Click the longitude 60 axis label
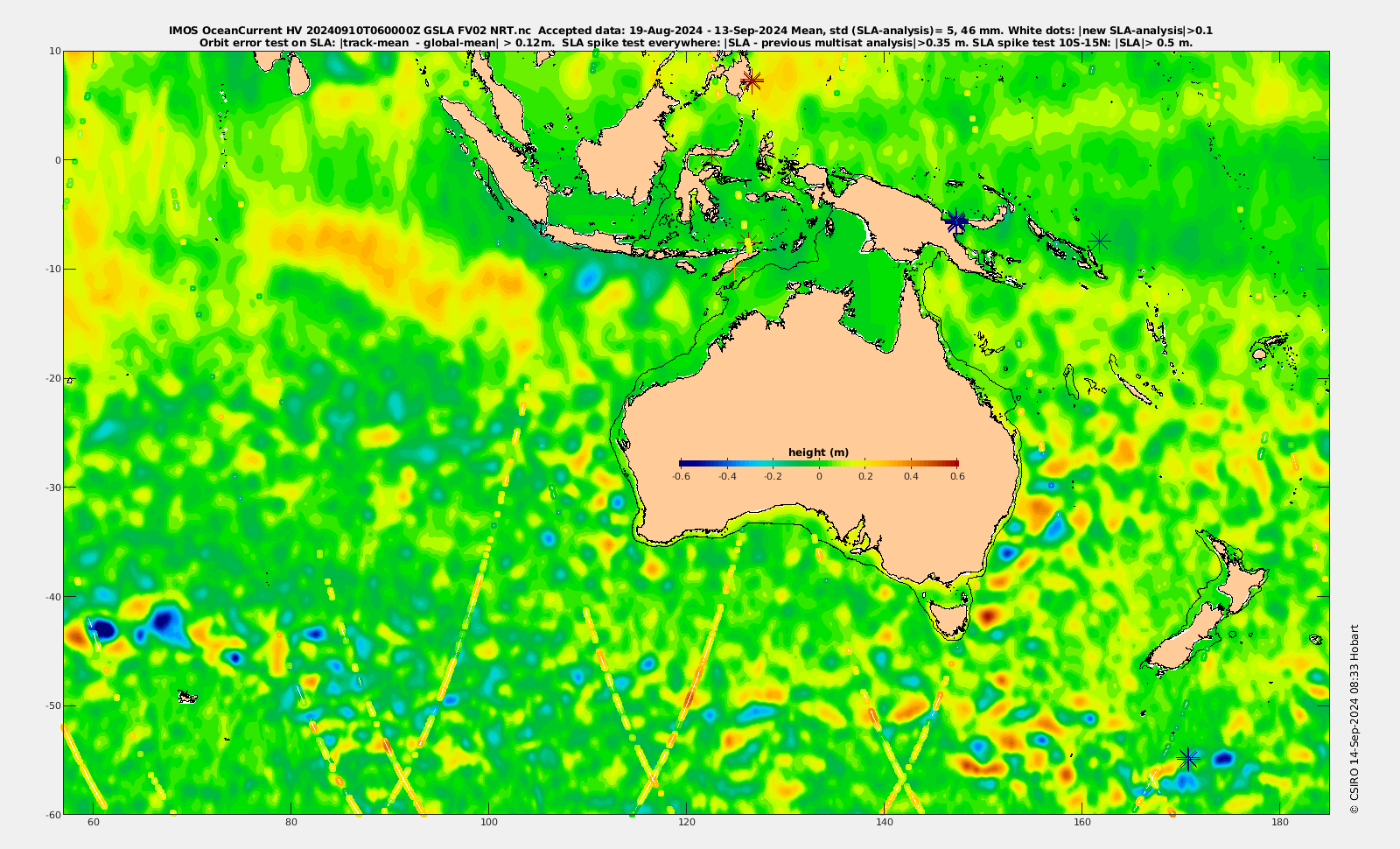This screenshot has width=1400, height=849. (x=94, y=822)
